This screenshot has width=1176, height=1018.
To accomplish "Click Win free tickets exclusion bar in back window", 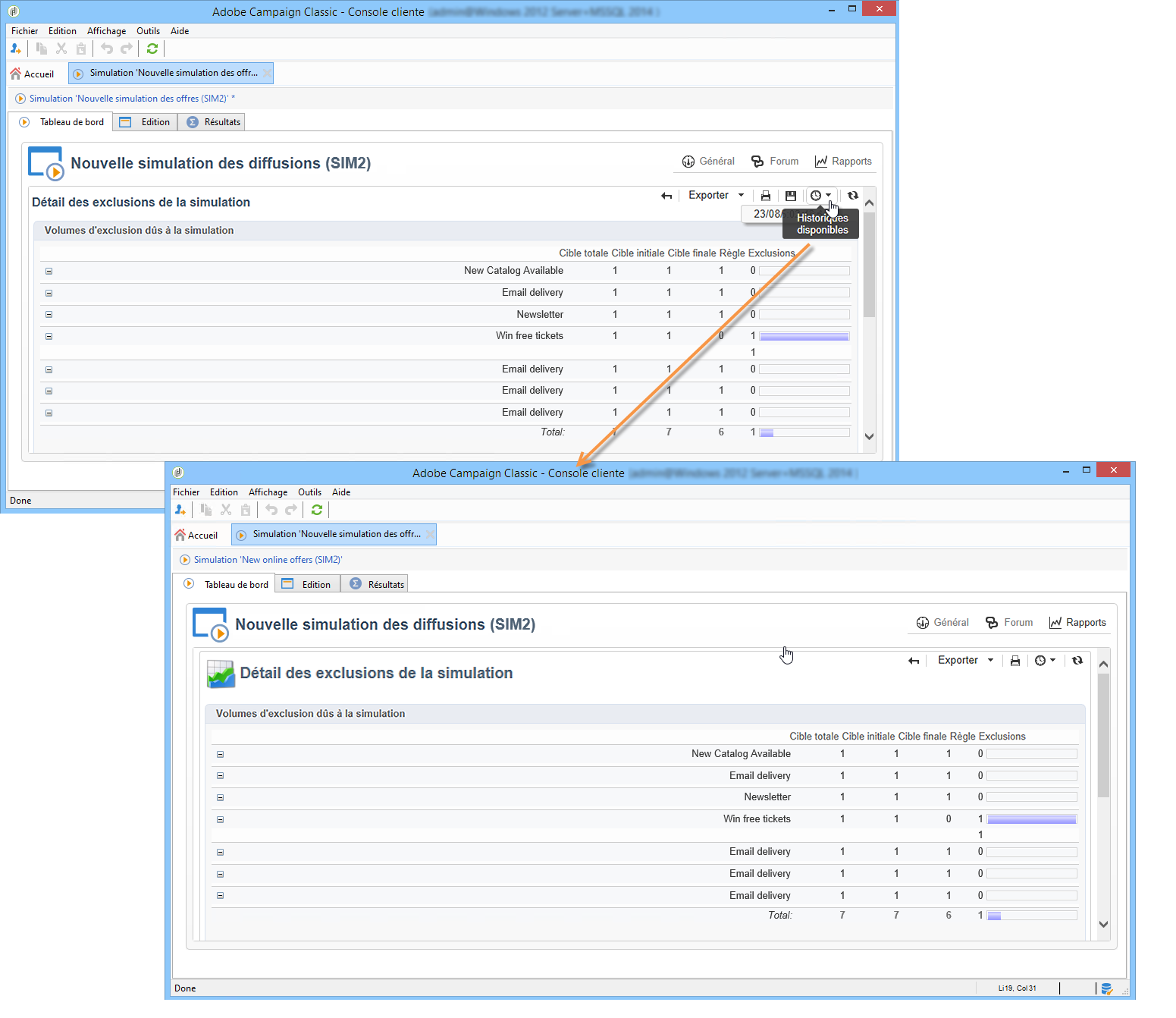I will tap(804, 336).
